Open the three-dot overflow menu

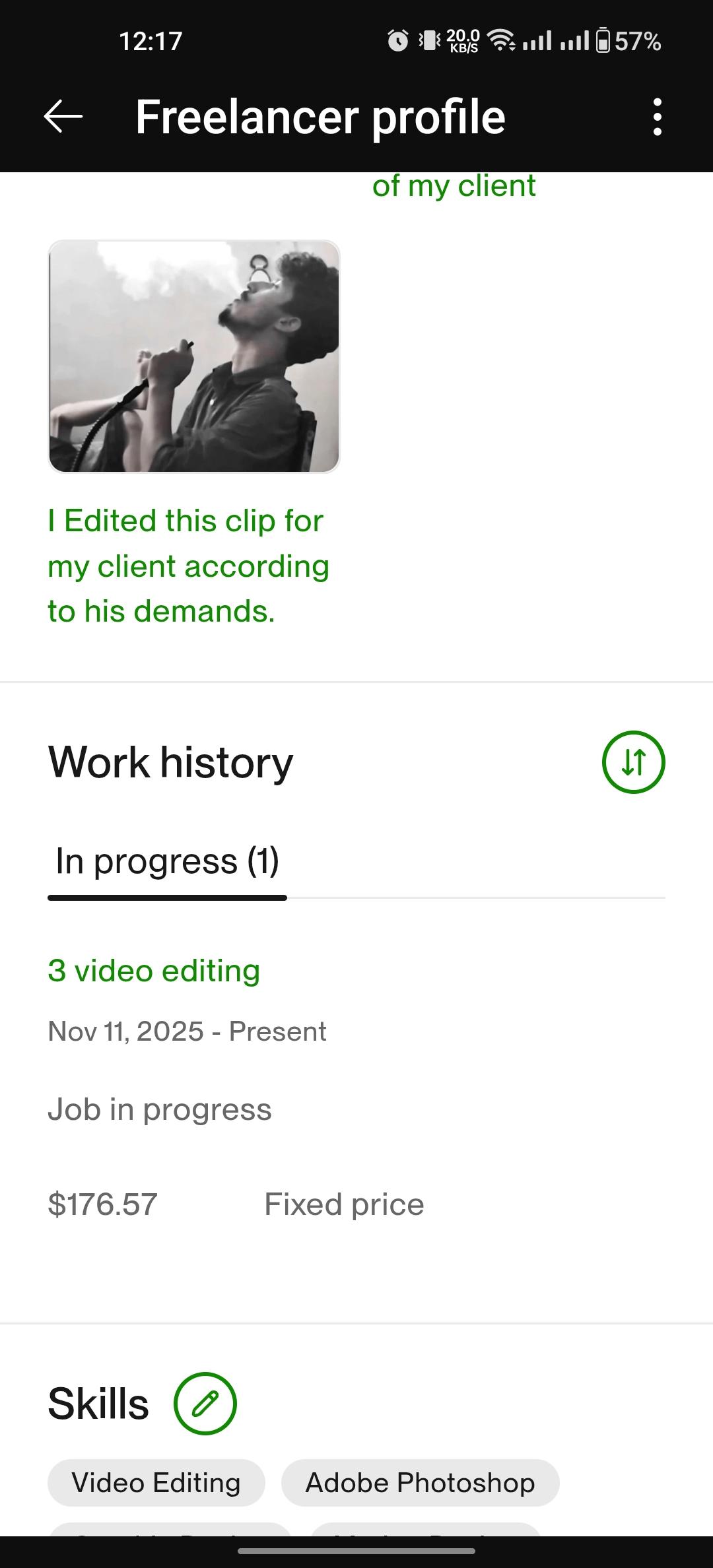coord(657,117)
